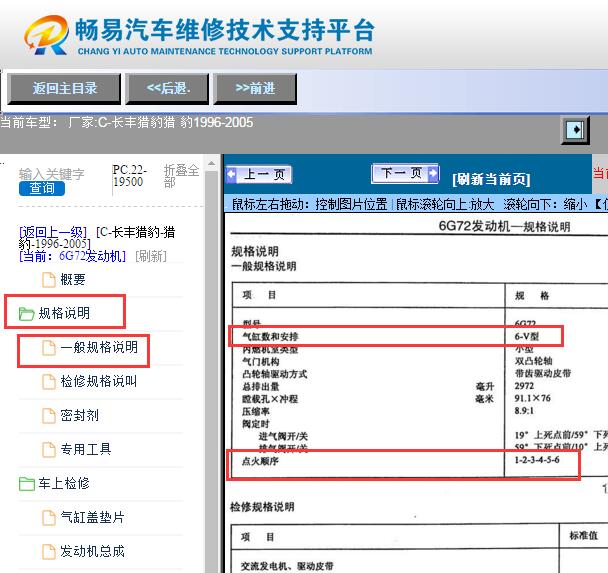The height and width of the screenshot is (573, 608).
Task: Click the PC.22-19500 text in sidebar
Action: click(x=130, y=176)
